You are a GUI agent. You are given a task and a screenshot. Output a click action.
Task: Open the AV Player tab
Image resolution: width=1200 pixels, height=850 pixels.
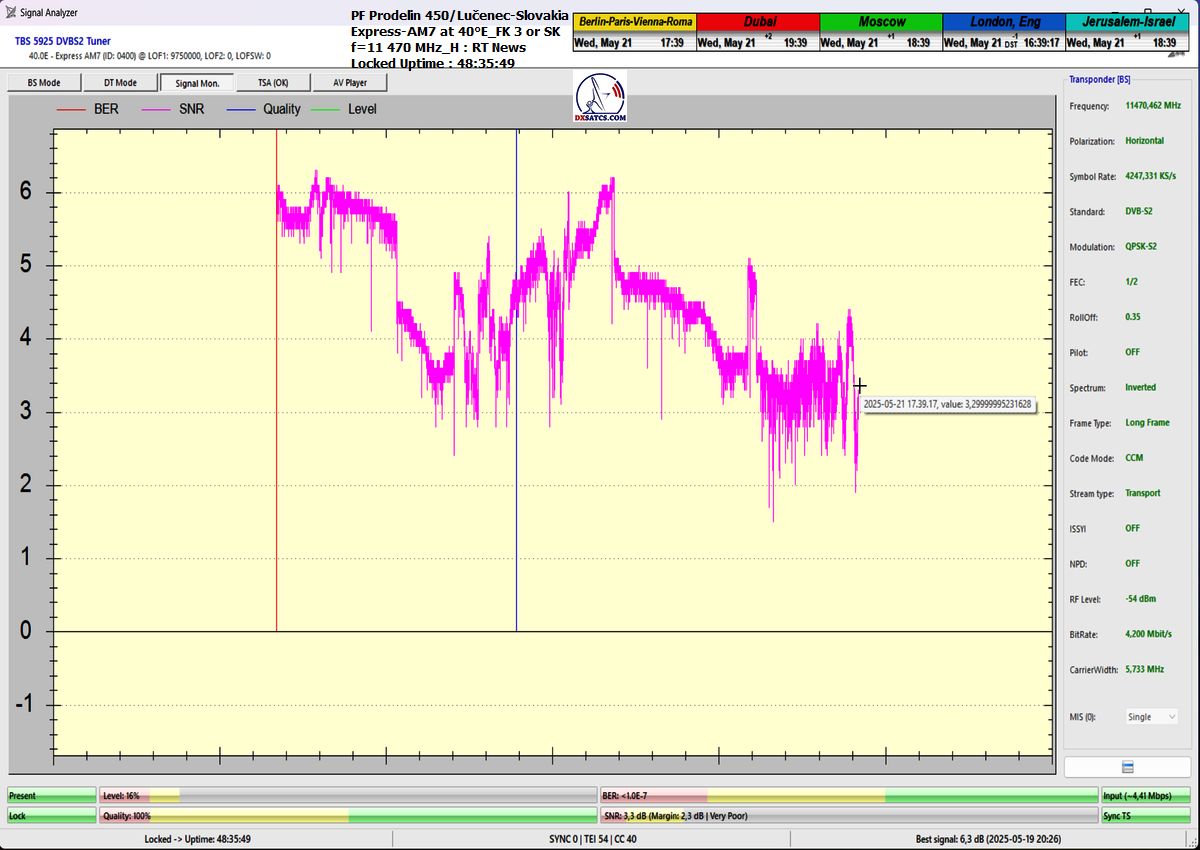tap(350, 83)
